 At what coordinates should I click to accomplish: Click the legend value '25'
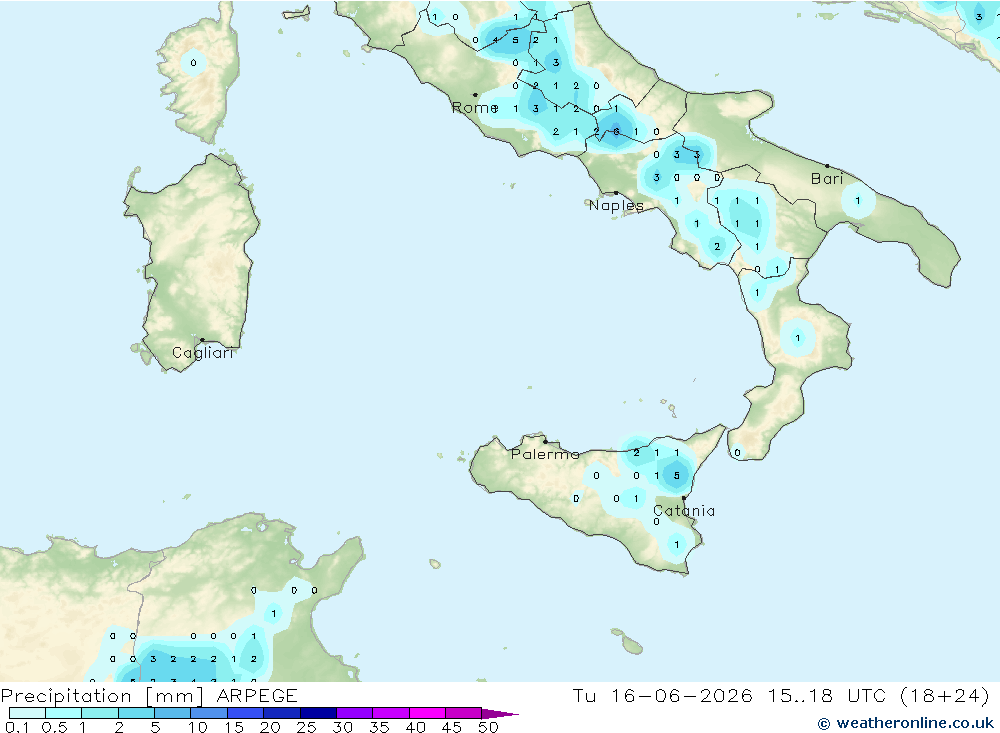307,727
